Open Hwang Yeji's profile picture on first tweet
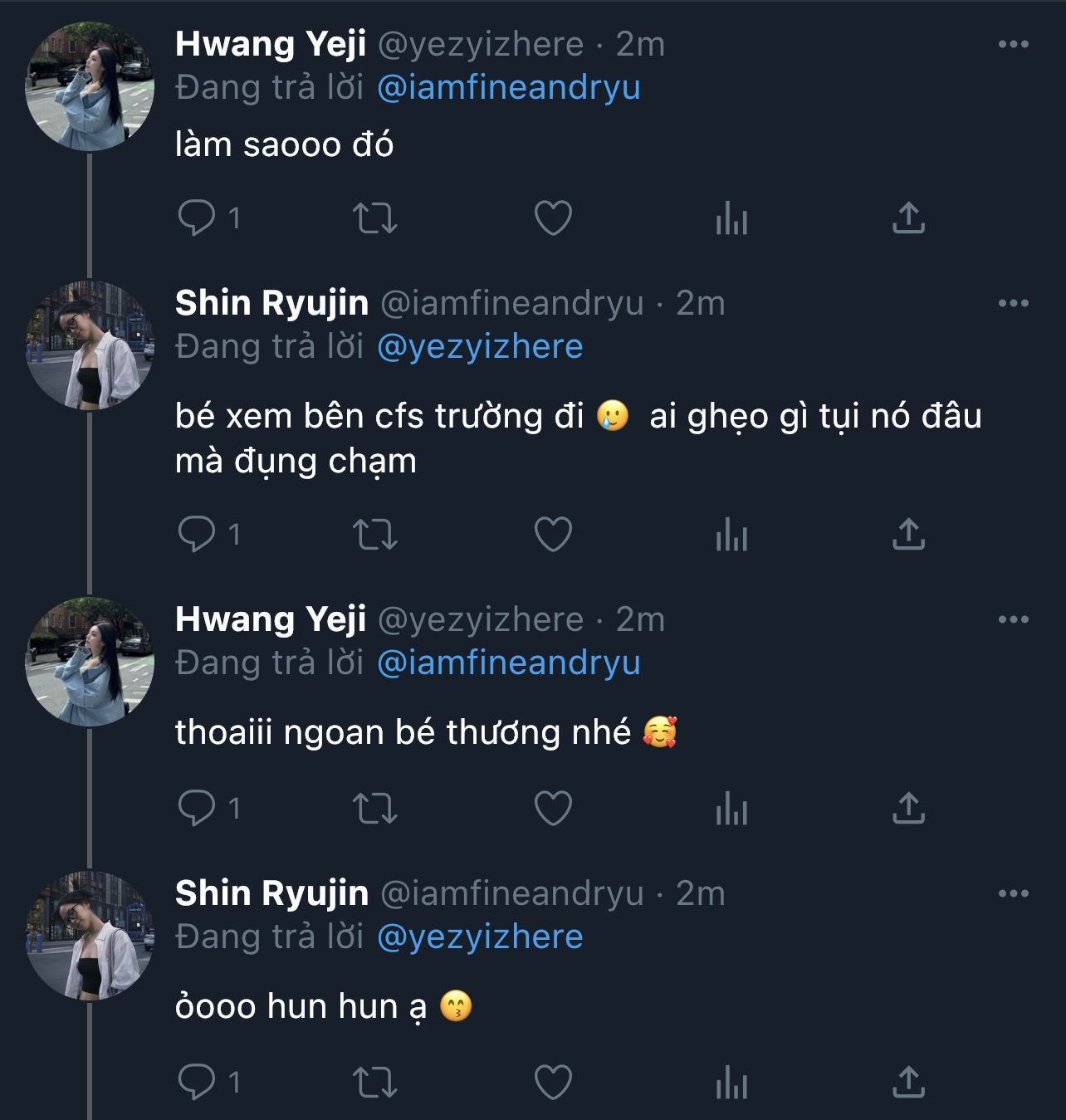This screenshot has height=1120, width=1066. [x=90, y=86]
